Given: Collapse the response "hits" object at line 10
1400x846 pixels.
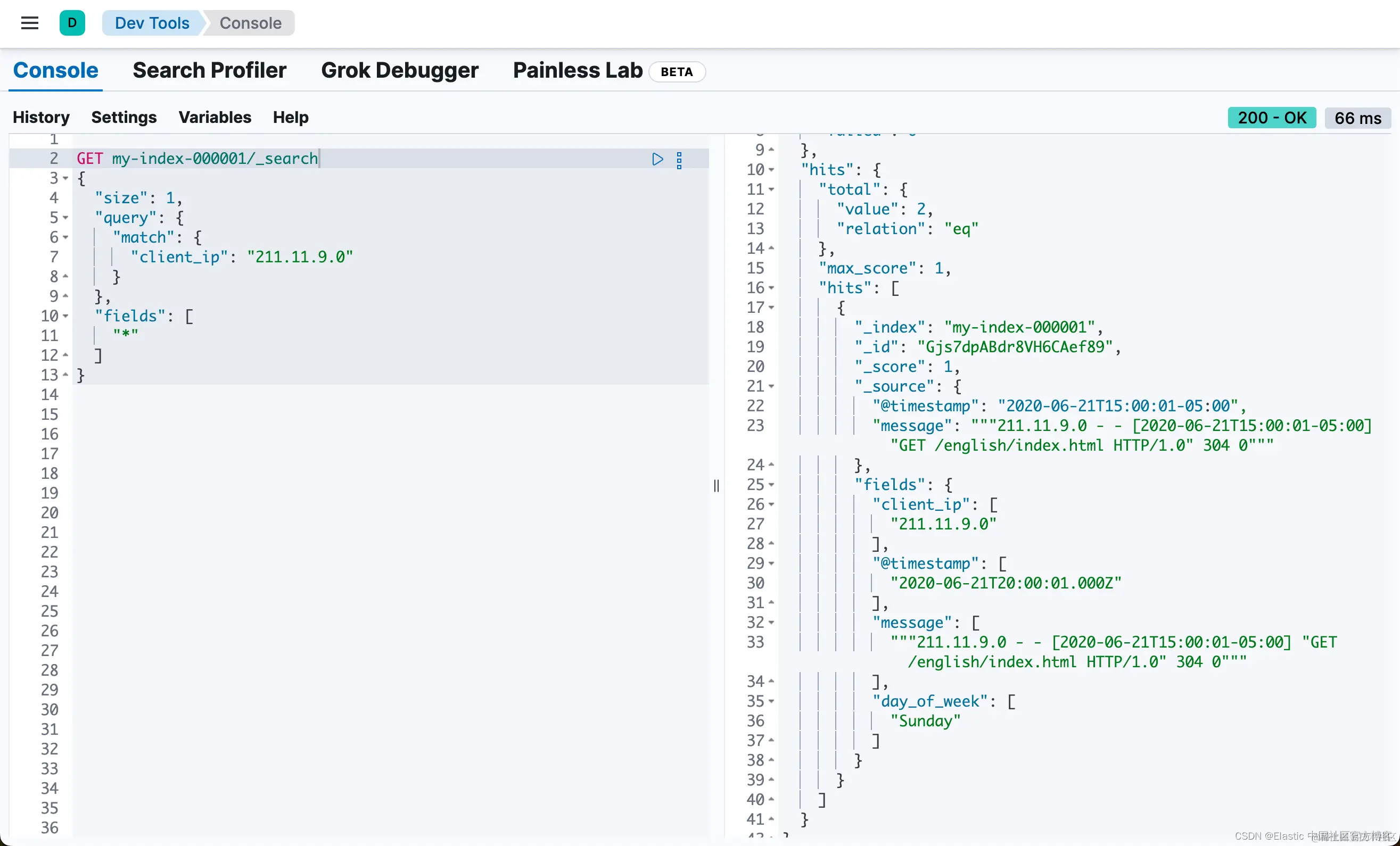Looking at the screenshot, I should (x=771, y=170).
